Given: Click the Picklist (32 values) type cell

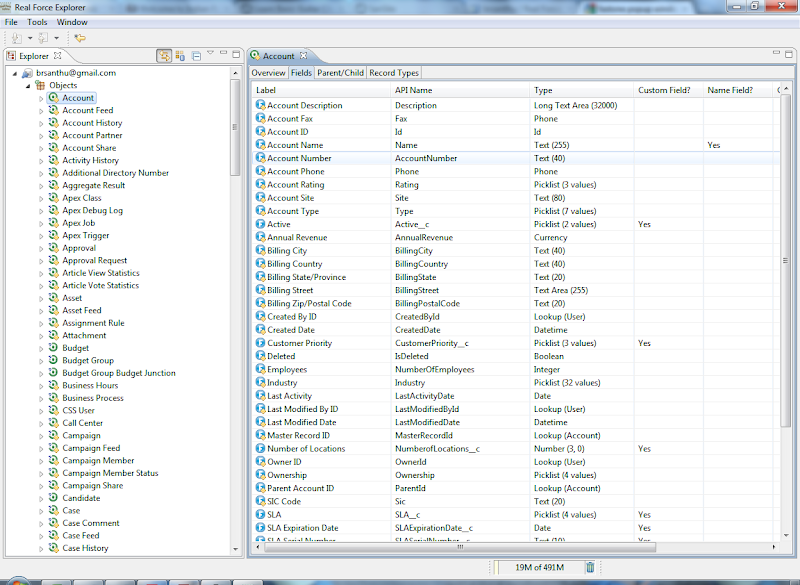Looking at the screenshot, I should click(x=567, y=383).
